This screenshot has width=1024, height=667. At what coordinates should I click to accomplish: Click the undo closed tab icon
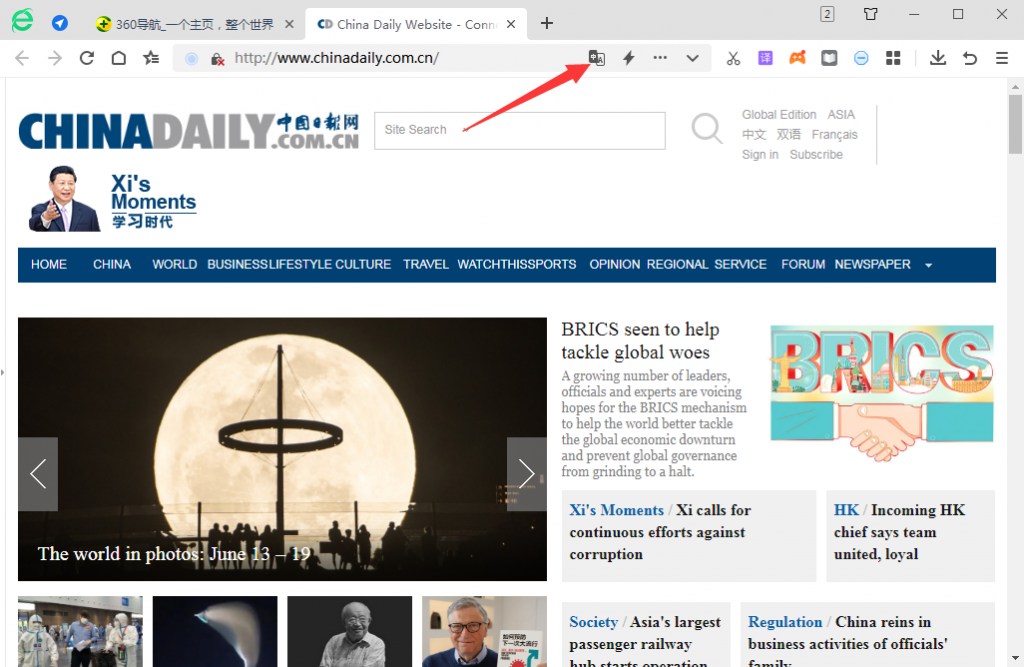pos(970,58)
